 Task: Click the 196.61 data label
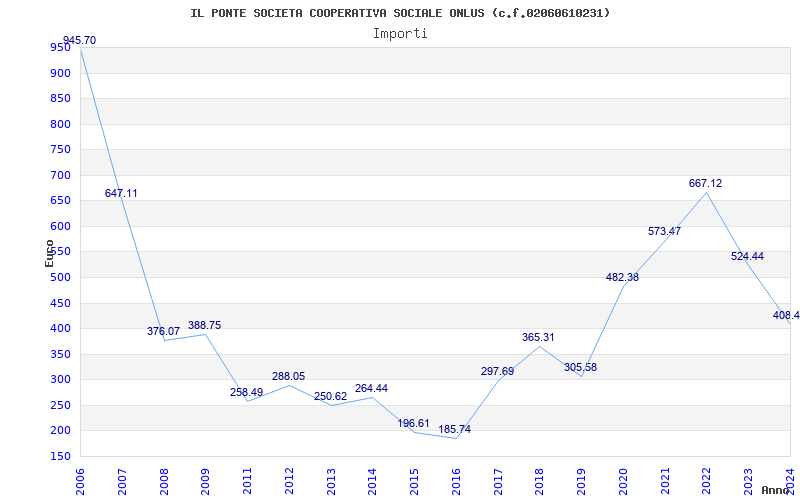(x=413, y=423)
